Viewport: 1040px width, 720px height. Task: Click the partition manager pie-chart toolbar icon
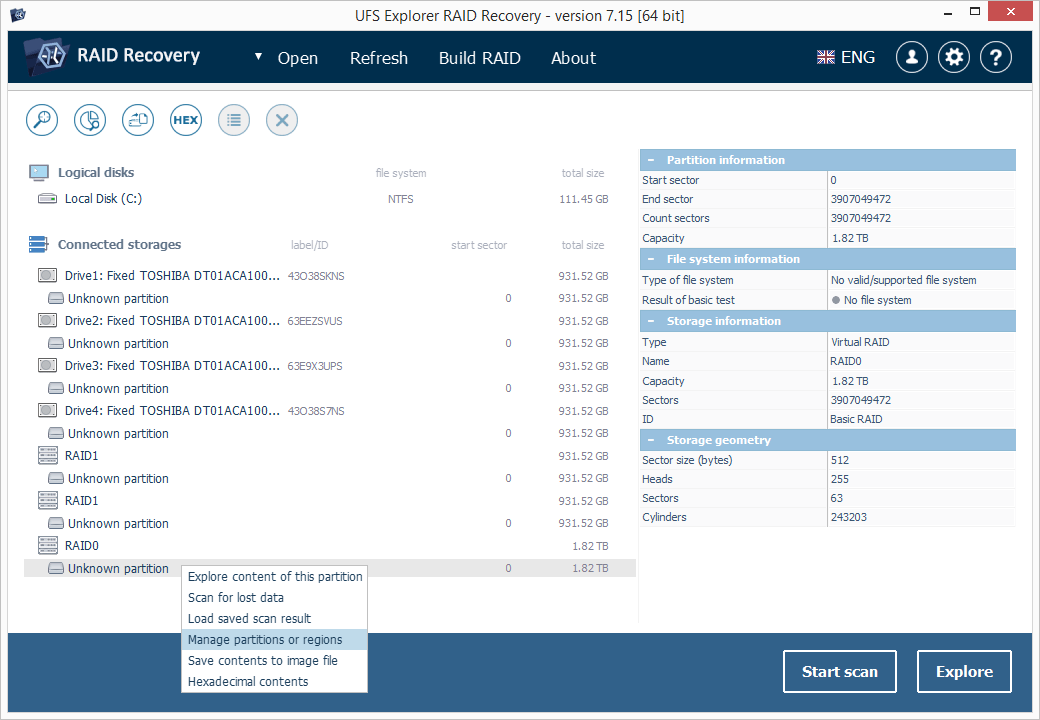pyautogui.click(x=90, y=120)
